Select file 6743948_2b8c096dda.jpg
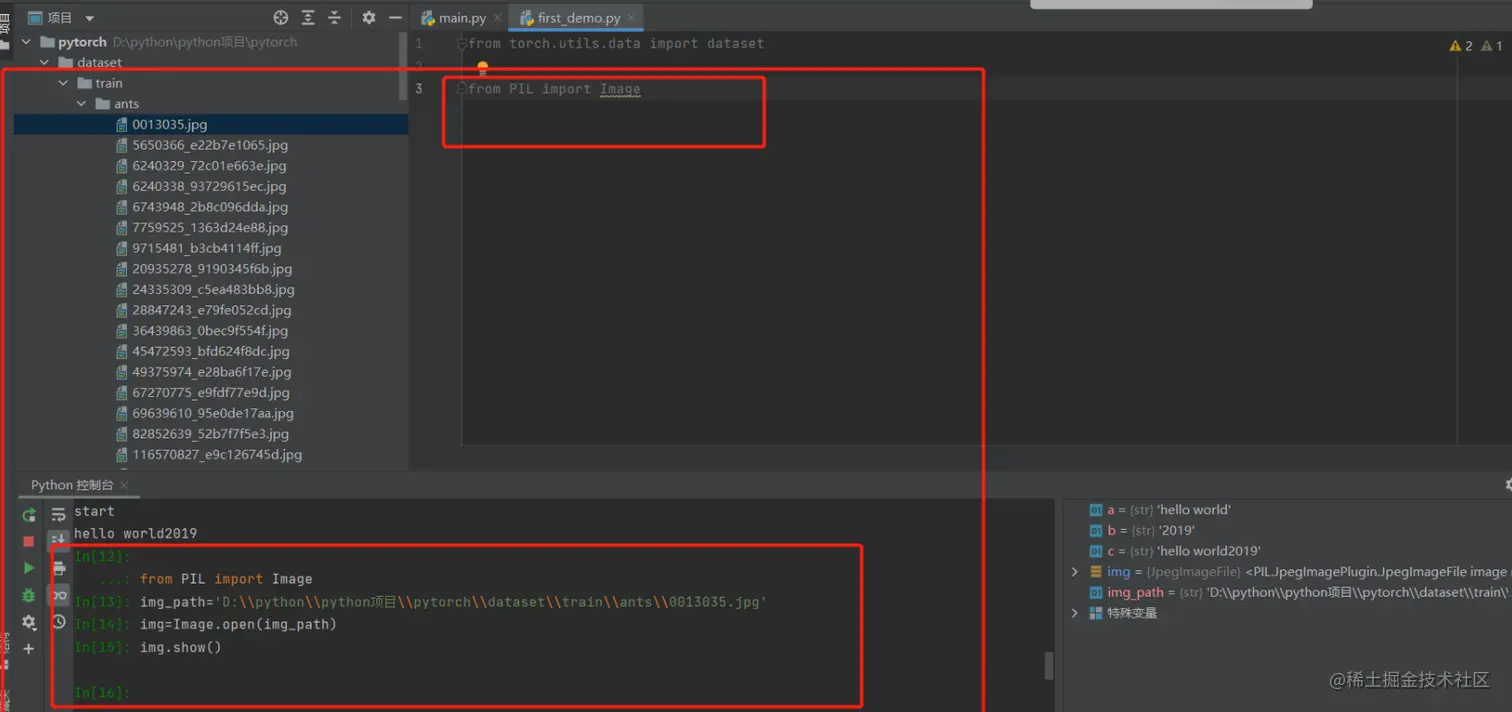Screen dimensions: 1512x712 click(x=211, y=207)
